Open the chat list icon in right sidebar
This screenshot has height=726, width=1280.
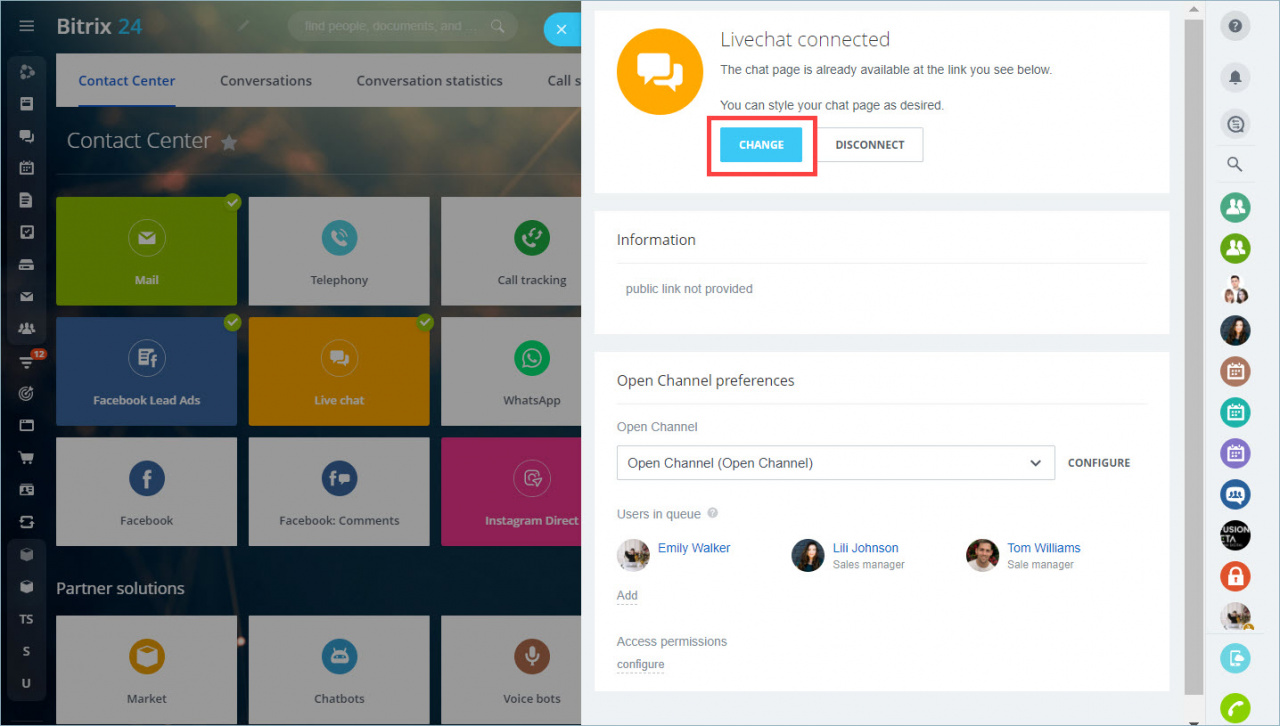point(1235,124)
